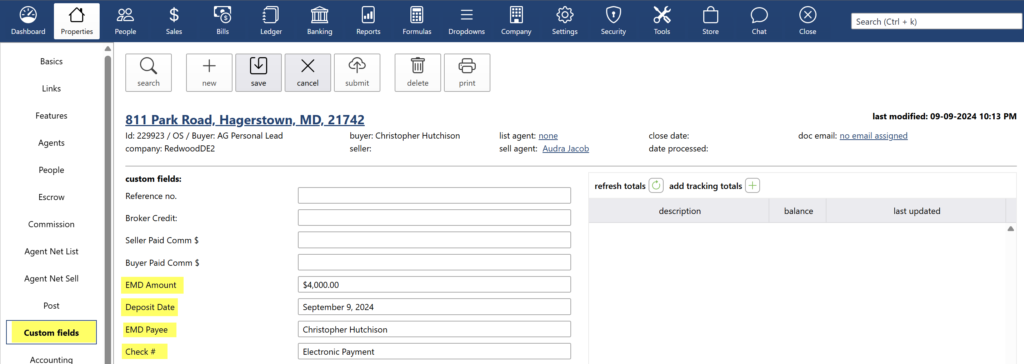
Task: Open Accounting sidebar section
Action: (52, 359)
